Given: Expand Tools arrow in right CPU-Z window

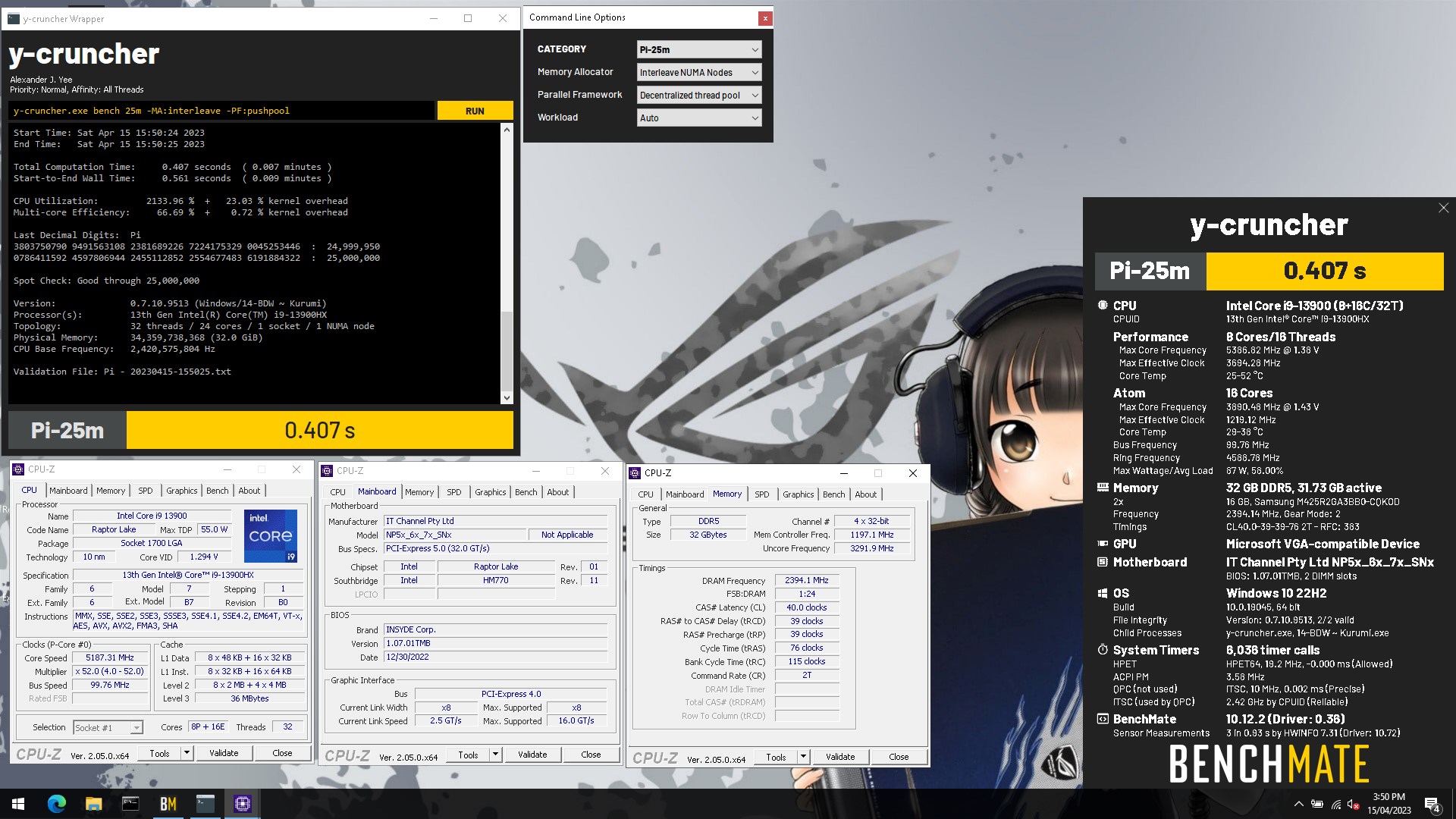Looking at the screenshot, I should point(803,757).
